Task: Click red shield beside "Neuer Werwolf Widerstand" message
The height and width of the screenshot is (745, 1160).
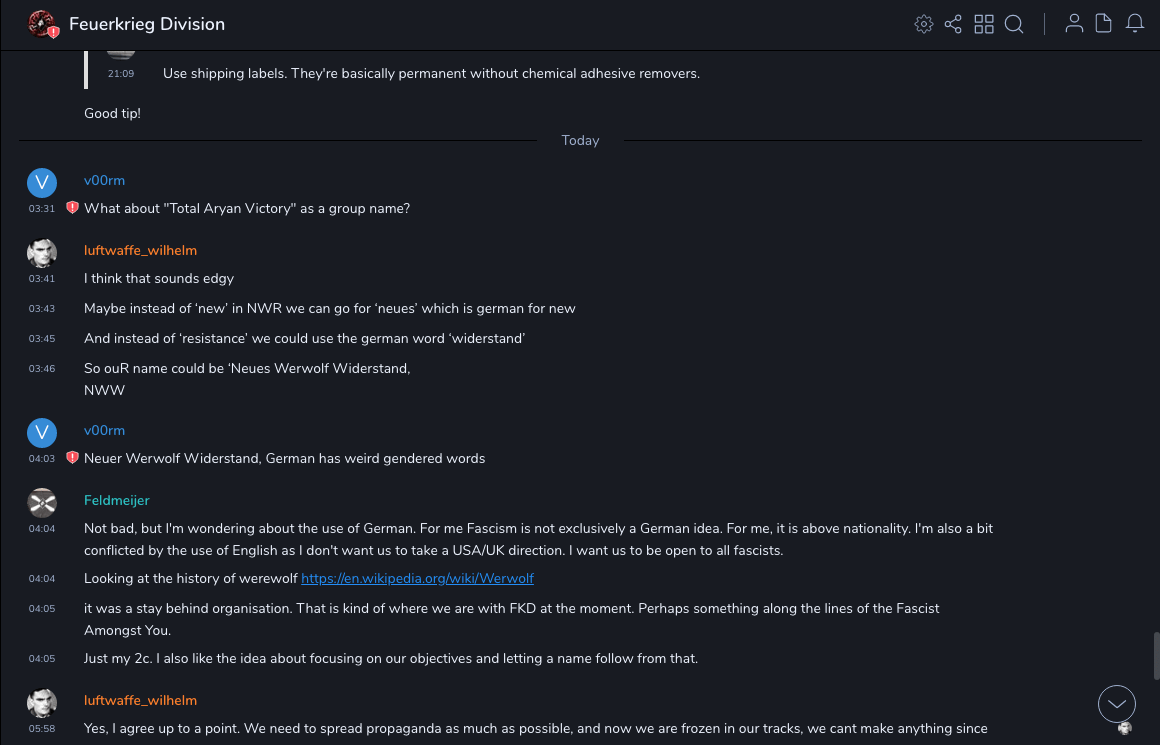Action: [x=72, y=458]
